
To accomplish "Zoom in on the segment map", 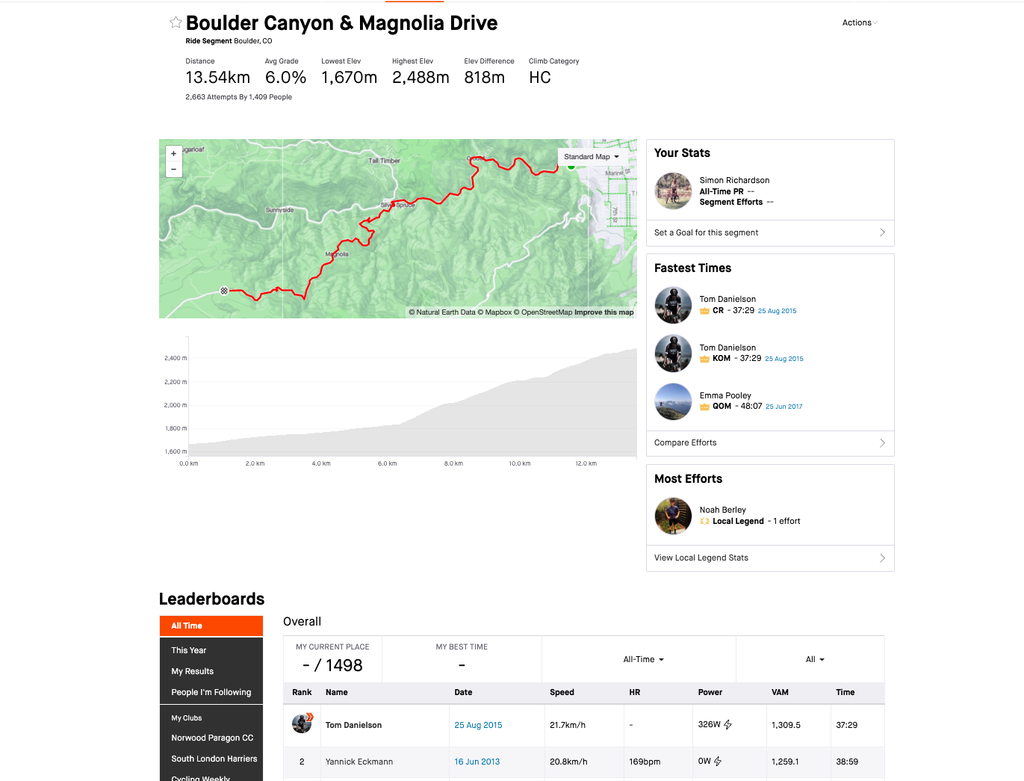I will pyautogui.click(x=174, y=154).
